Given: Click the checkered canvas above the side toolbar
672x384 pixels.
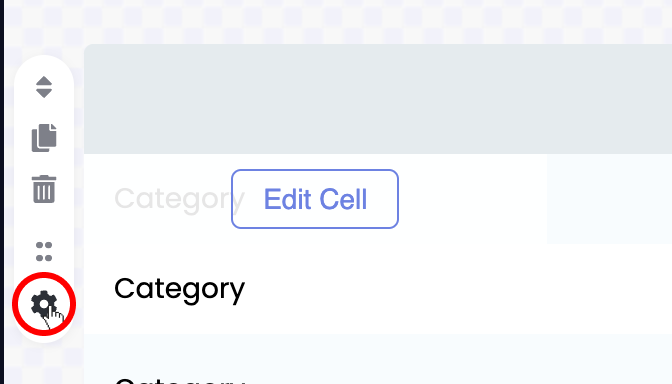Looking at the screenshot, I should point(44,27).
